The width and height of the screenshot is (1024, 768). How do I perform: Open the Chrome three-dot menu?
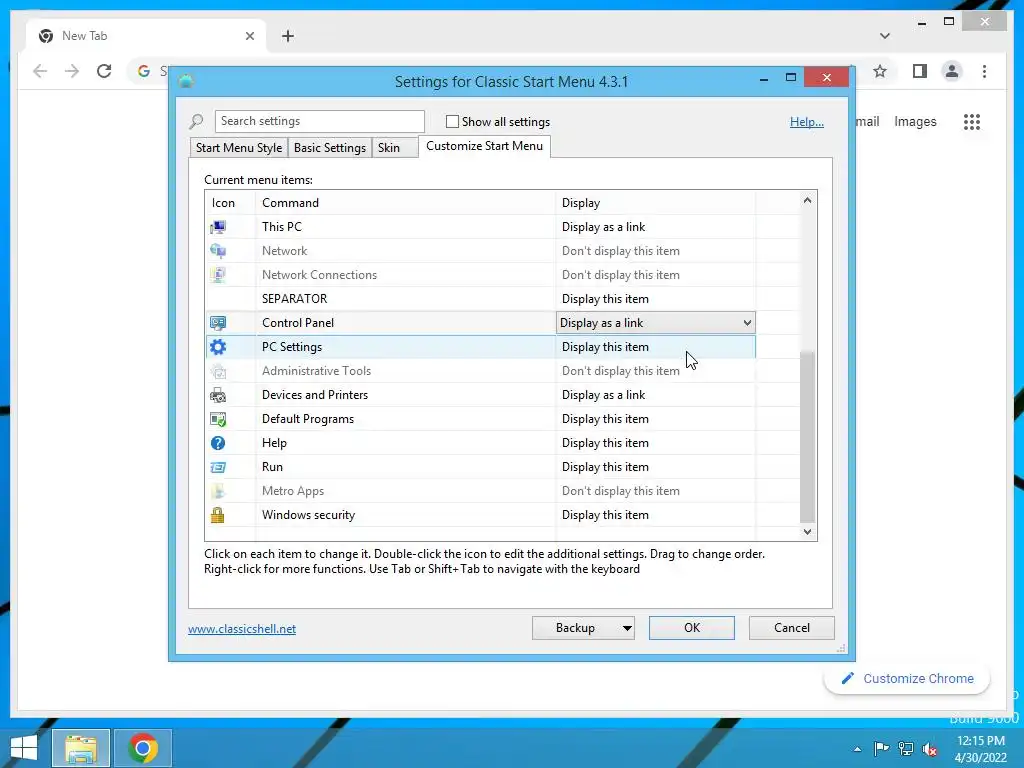[x=984, y=71]
